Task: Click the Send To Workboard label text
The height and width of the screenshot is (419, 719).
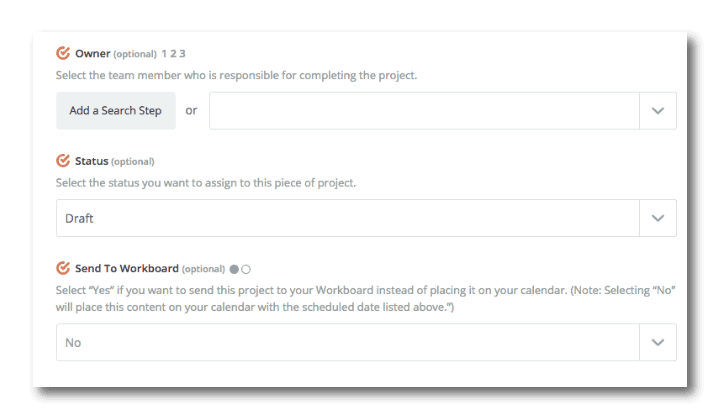Action: click(x=127, y=268)
